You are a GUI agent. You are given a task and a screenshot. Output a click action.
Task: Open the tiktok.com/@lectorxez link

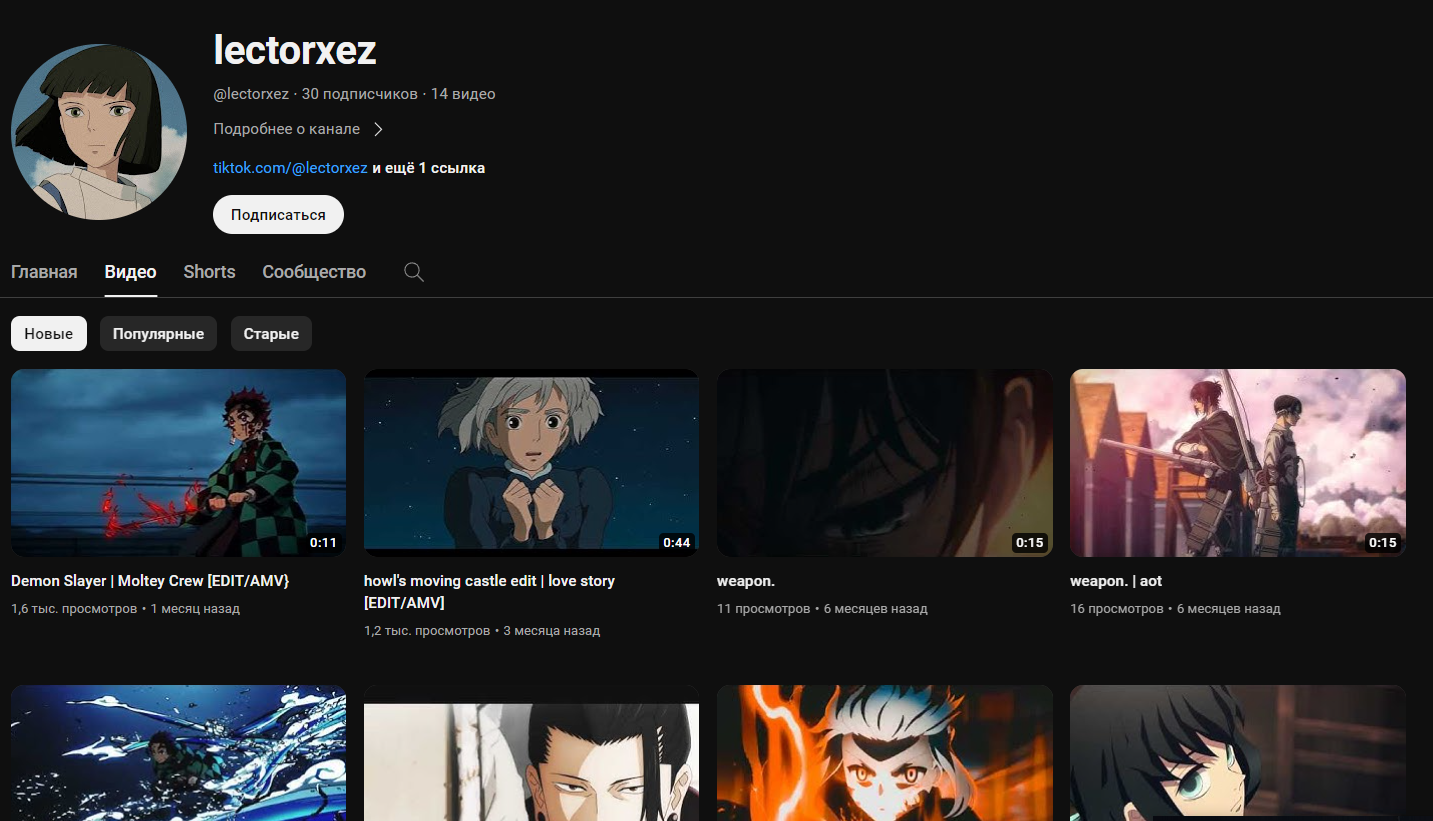[x=290, y=168]
